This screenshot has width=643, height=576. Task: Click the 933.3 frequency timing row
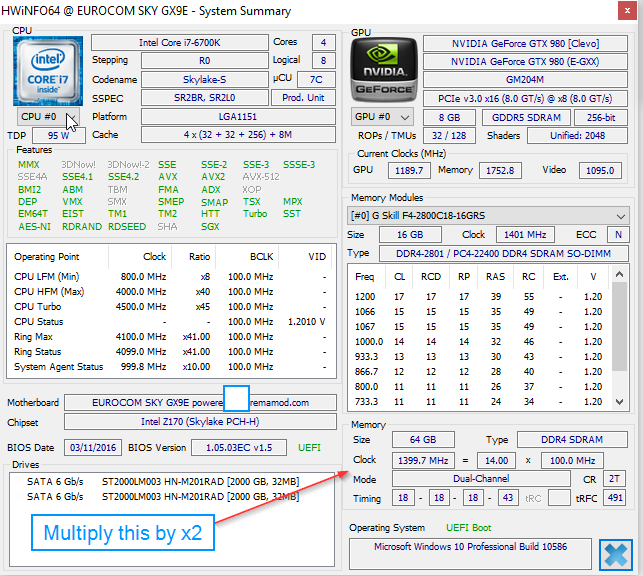[x=480, y=357]
